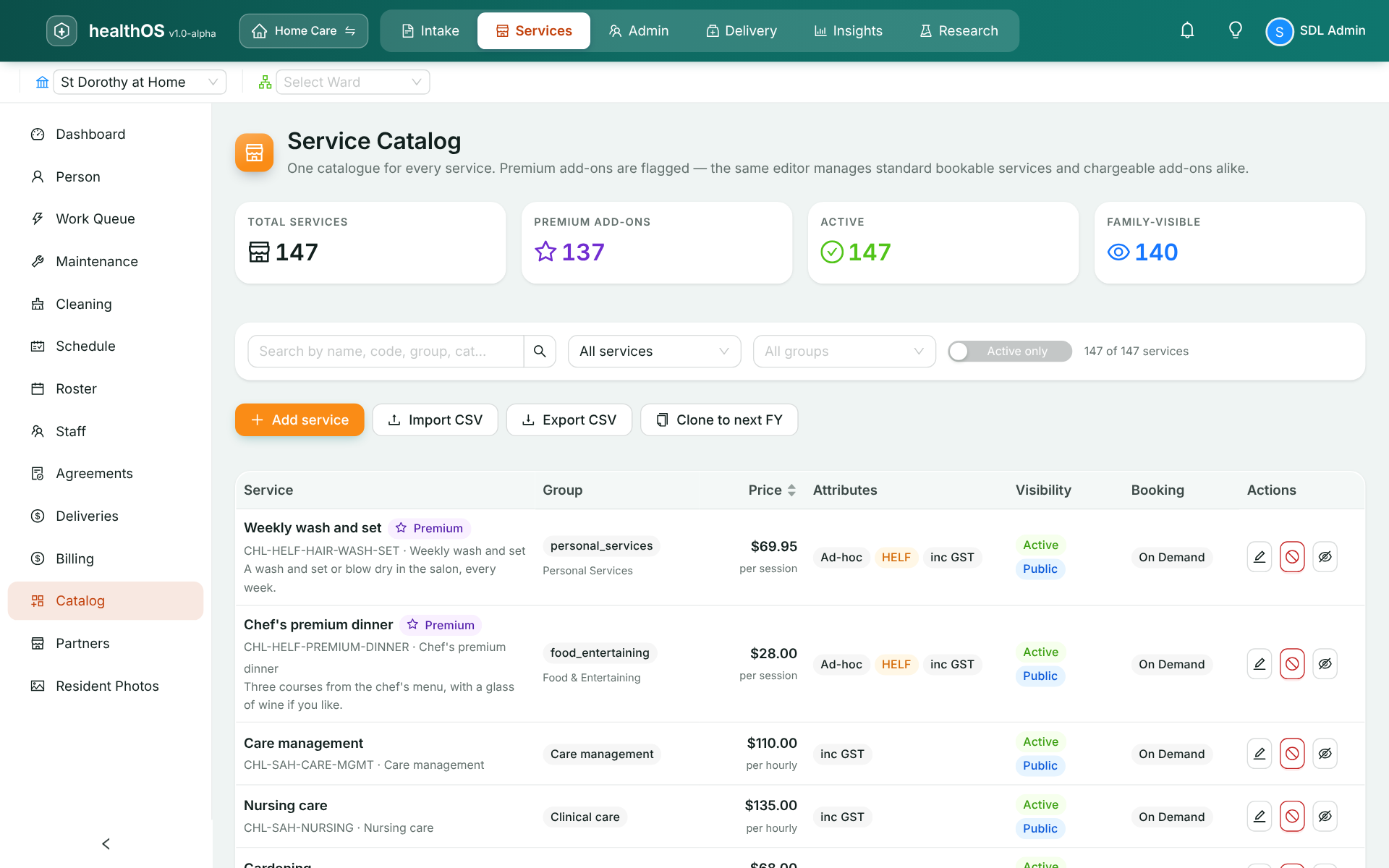This screenshot has height=868, width=1389.
Task: Hide Care management from families
Action: tap(1325, 754)
